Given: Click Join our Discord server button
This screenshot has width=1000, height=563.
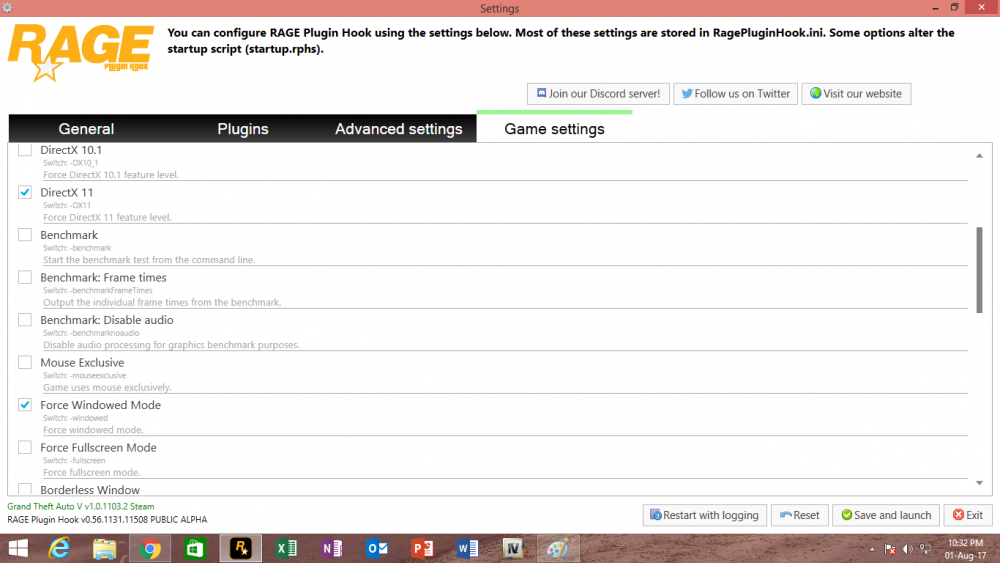Looking at the screenshot, I should click(x=598, y=94).
